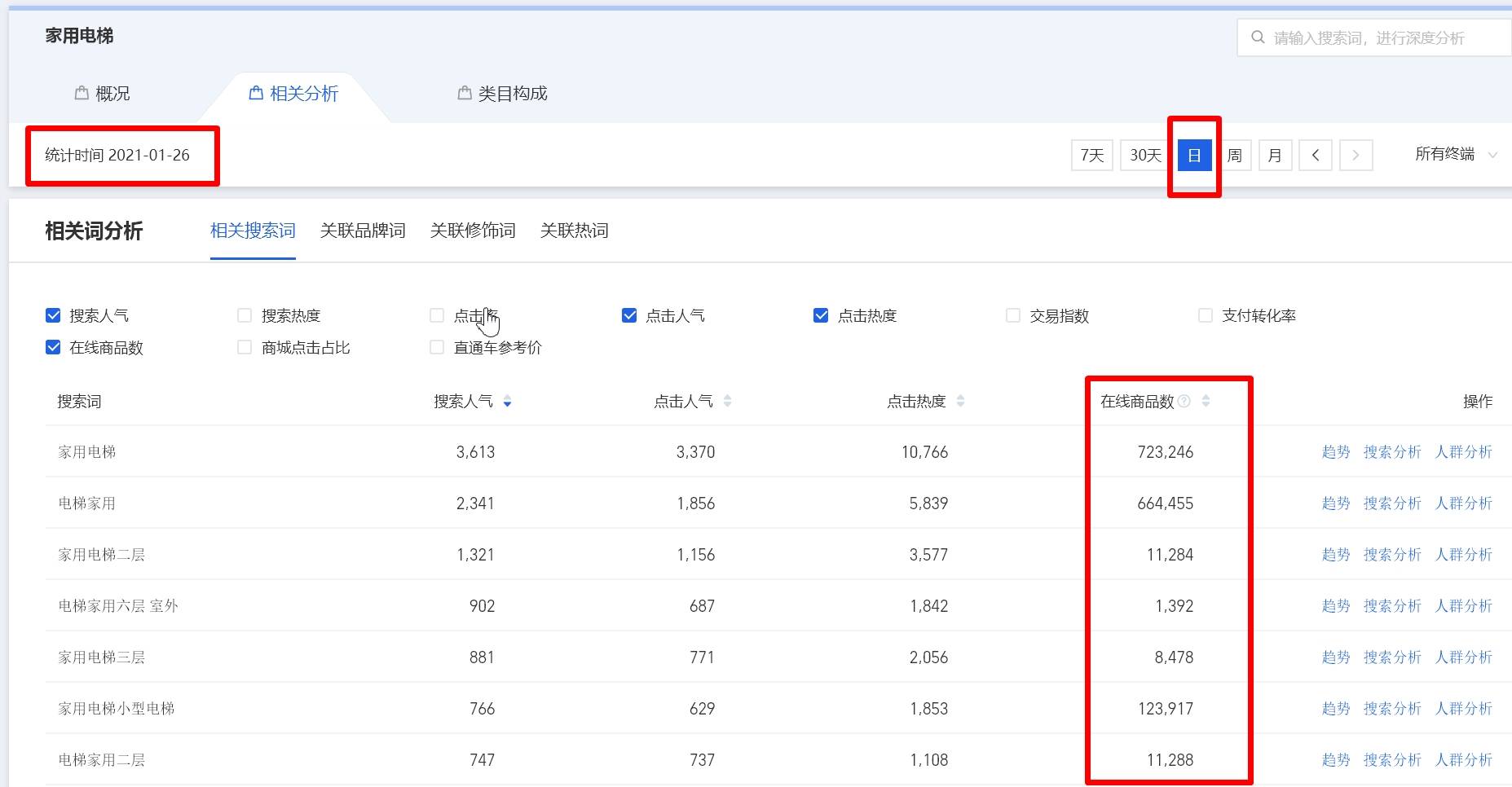
Task: Click the search keyword input field
Action: pyautogui.click(x=1378, y=37)
